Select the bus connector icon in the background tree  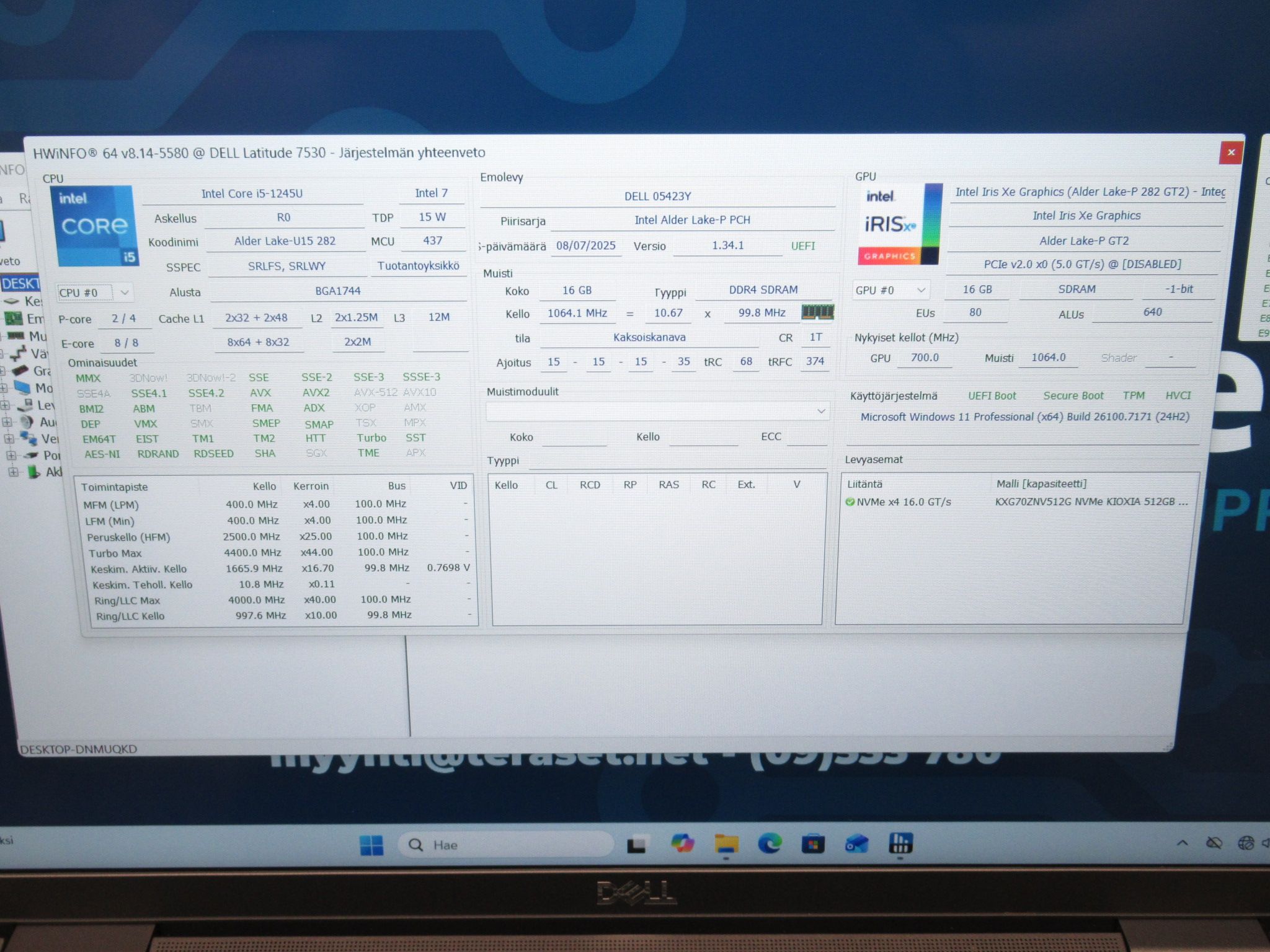(x=18, y=353)
